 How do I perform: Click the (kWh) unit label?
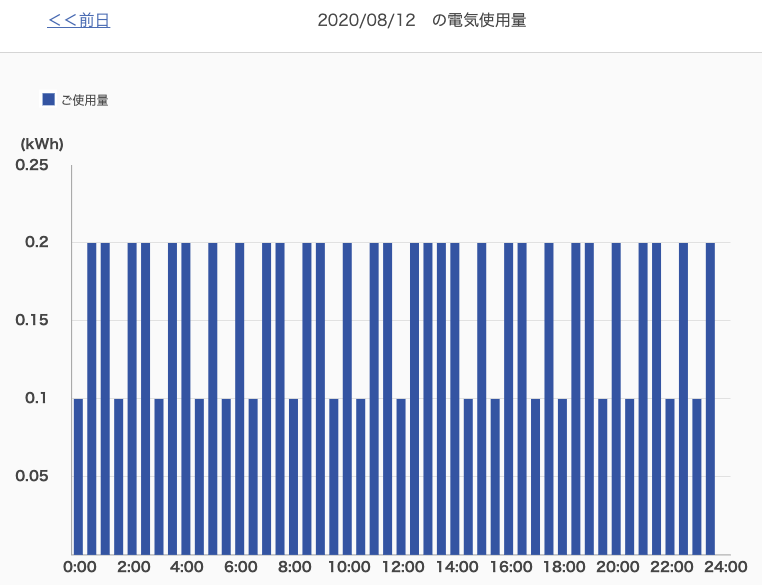[x=42, y=144]
